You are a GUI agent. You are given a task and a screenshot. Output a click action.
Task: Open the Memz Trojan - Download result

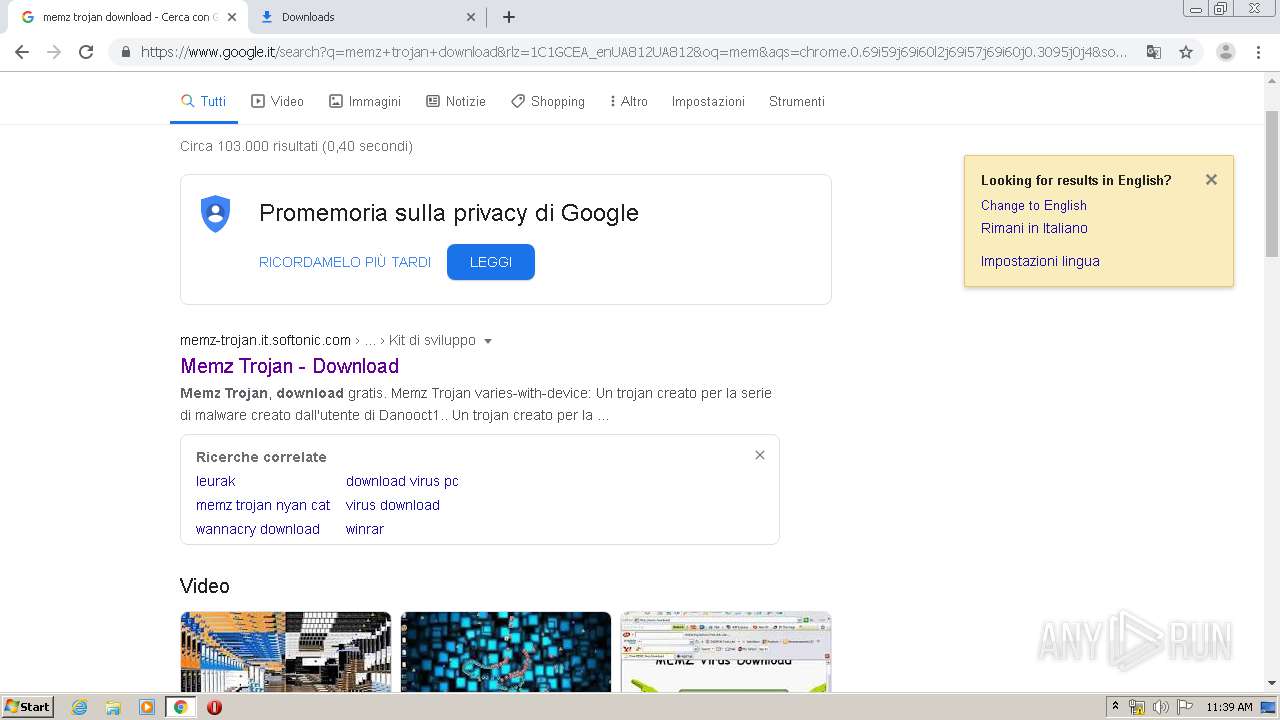coord(290,366)
